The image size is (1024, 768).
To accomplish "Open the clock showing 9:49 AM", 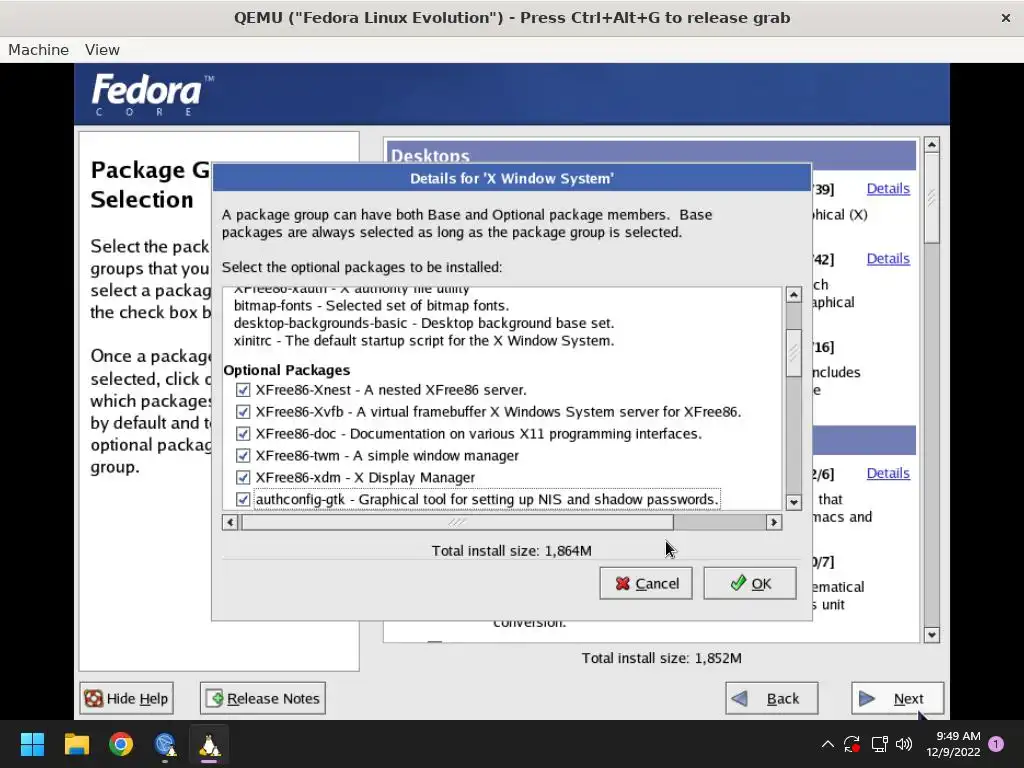I will pyautogui.click(x=953, y=744).
